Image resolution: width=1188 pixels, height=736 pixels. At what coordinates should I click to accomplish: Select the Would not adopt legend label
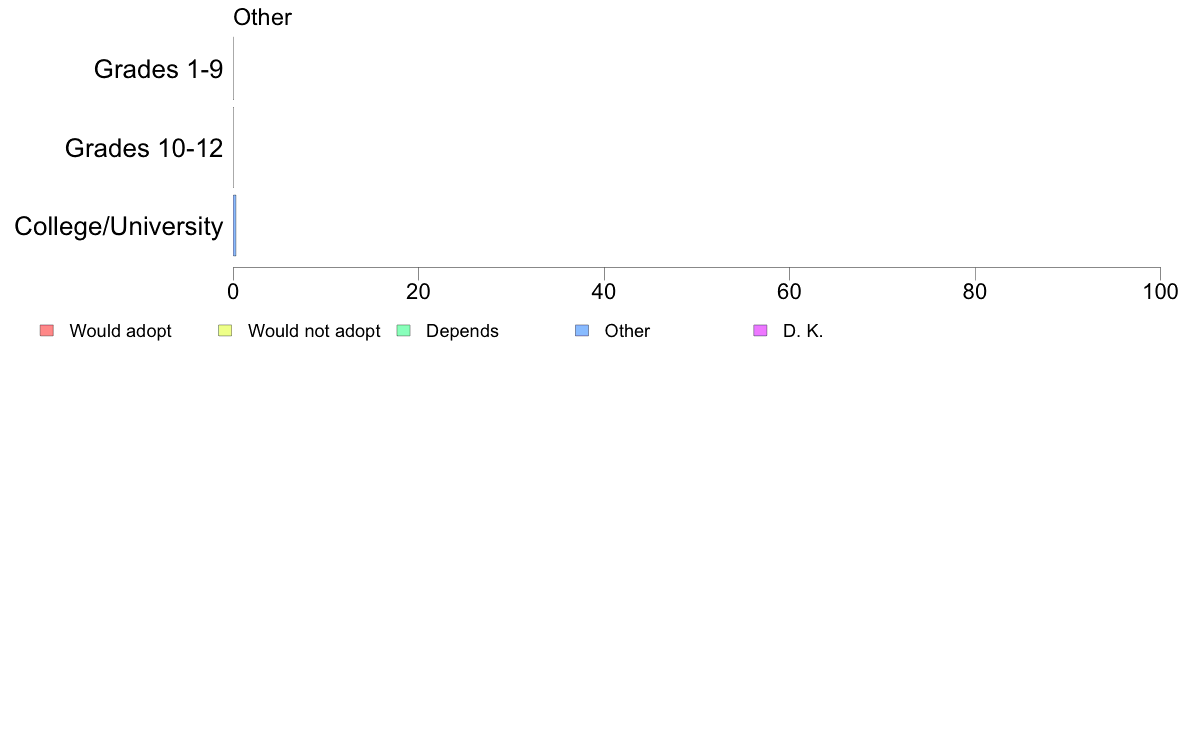coord(314,331)
